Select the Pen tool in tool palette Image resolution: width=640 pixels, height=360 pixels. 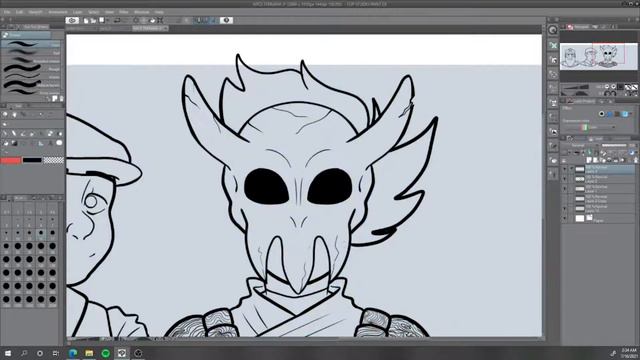pyautogui.click(x=5, y=133)
